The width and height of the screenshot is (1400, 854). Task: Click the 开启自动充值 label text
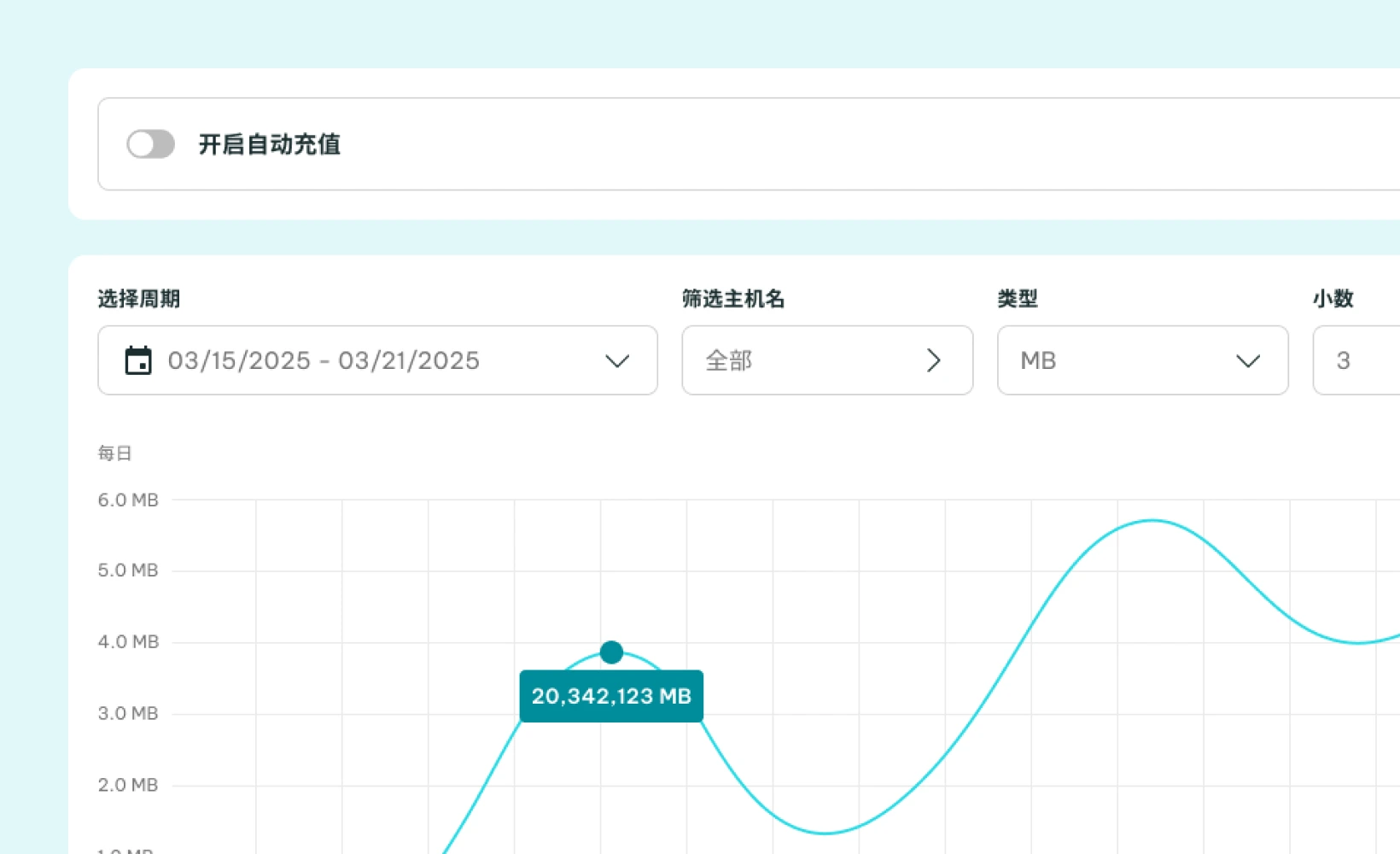tap(269, 144)
